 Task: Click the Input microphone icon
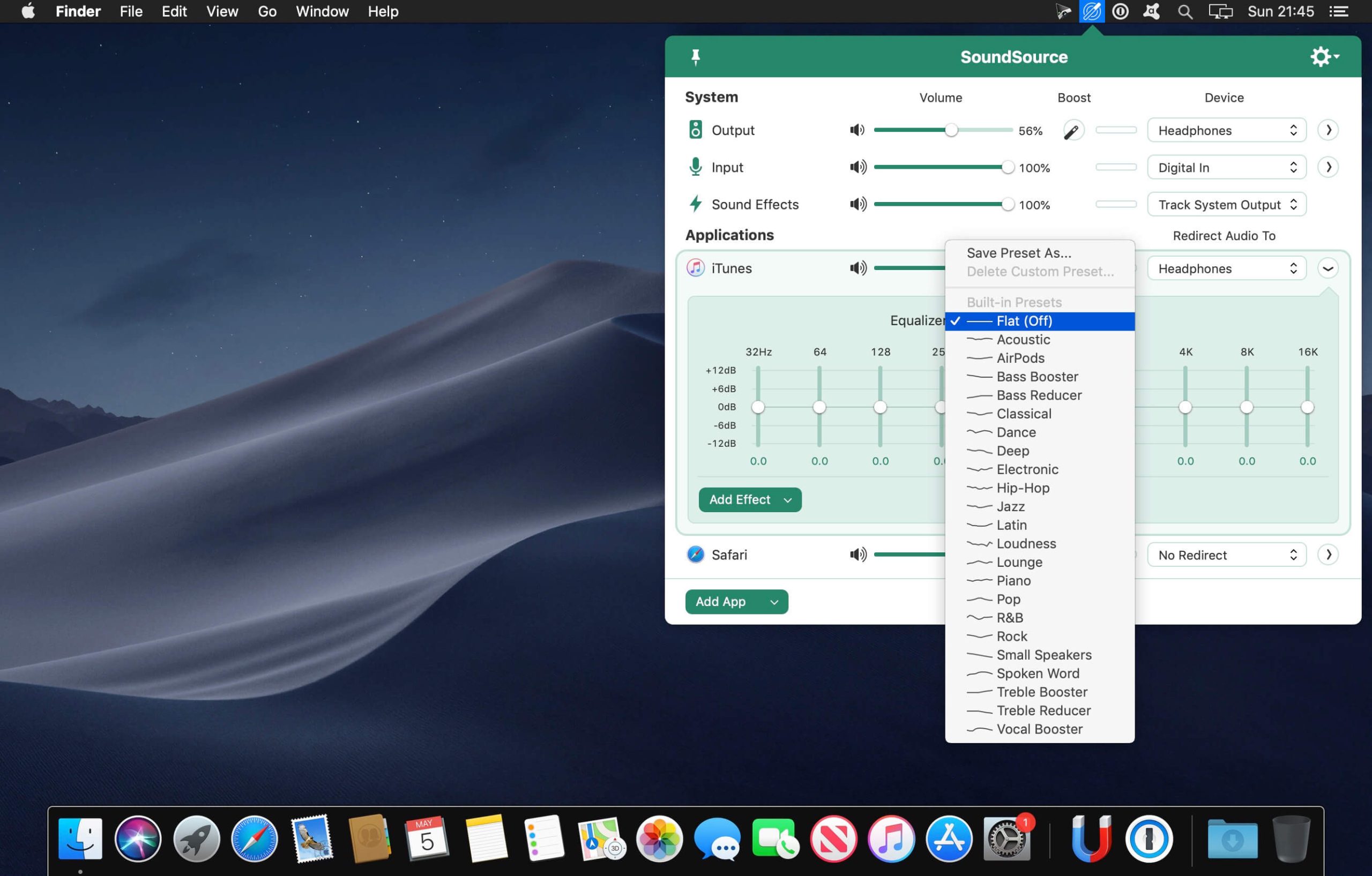695,167
